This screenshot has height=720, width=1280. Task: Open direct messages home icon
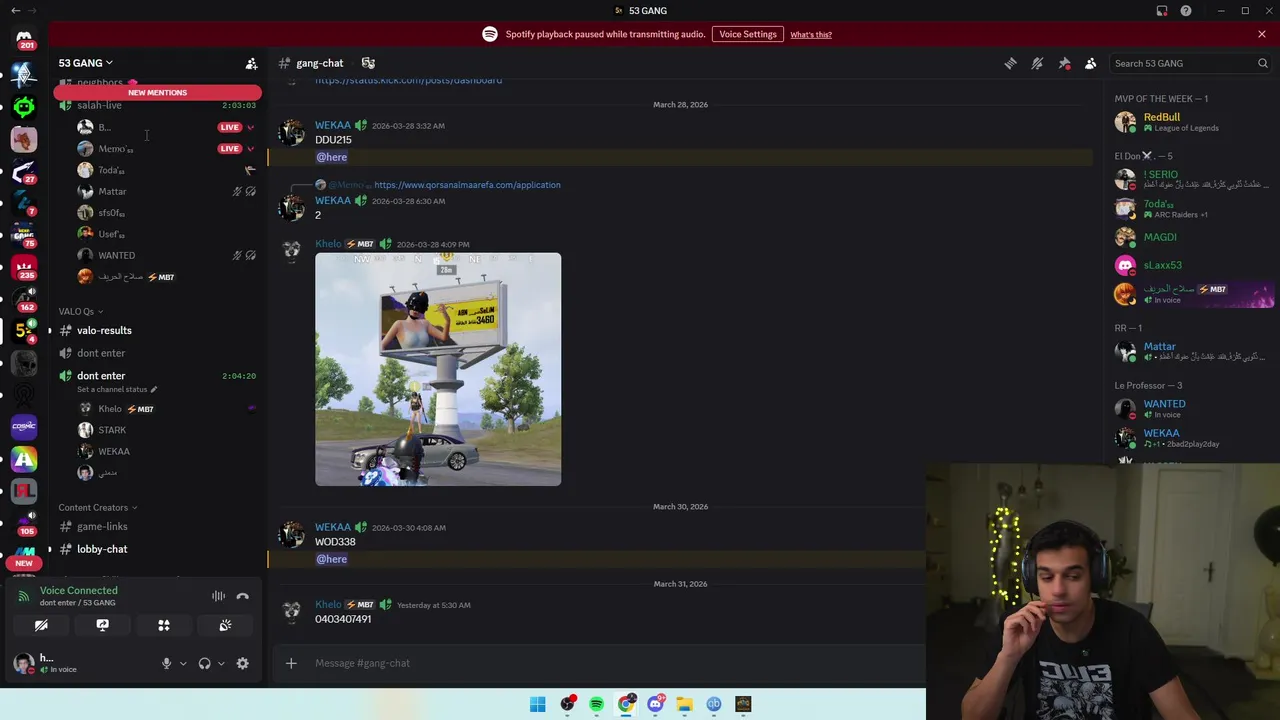[x=24, y=39]
